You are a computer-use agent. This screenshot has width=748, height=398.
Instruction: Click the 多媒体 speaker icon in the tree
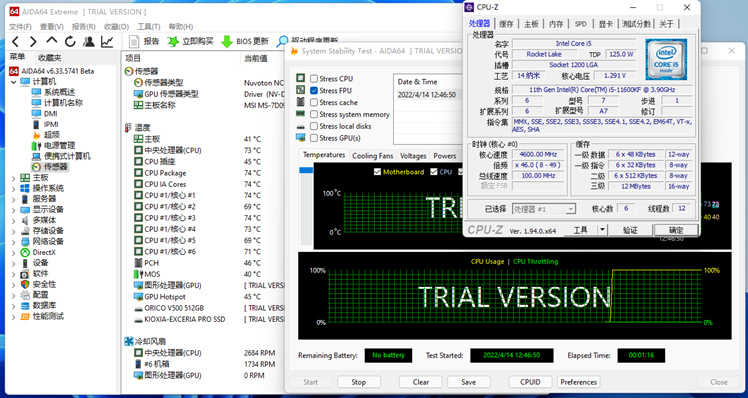(x=25, y=220)
